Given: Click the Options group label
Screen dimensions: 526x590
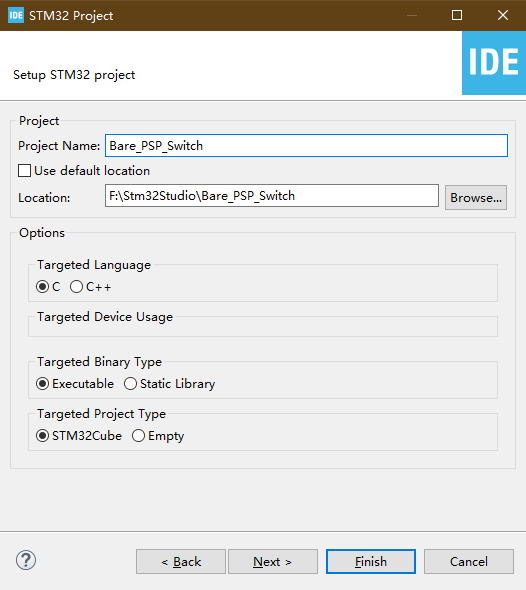Looking at the screenshot, I should pyautogui.click(x=42, y=233).
